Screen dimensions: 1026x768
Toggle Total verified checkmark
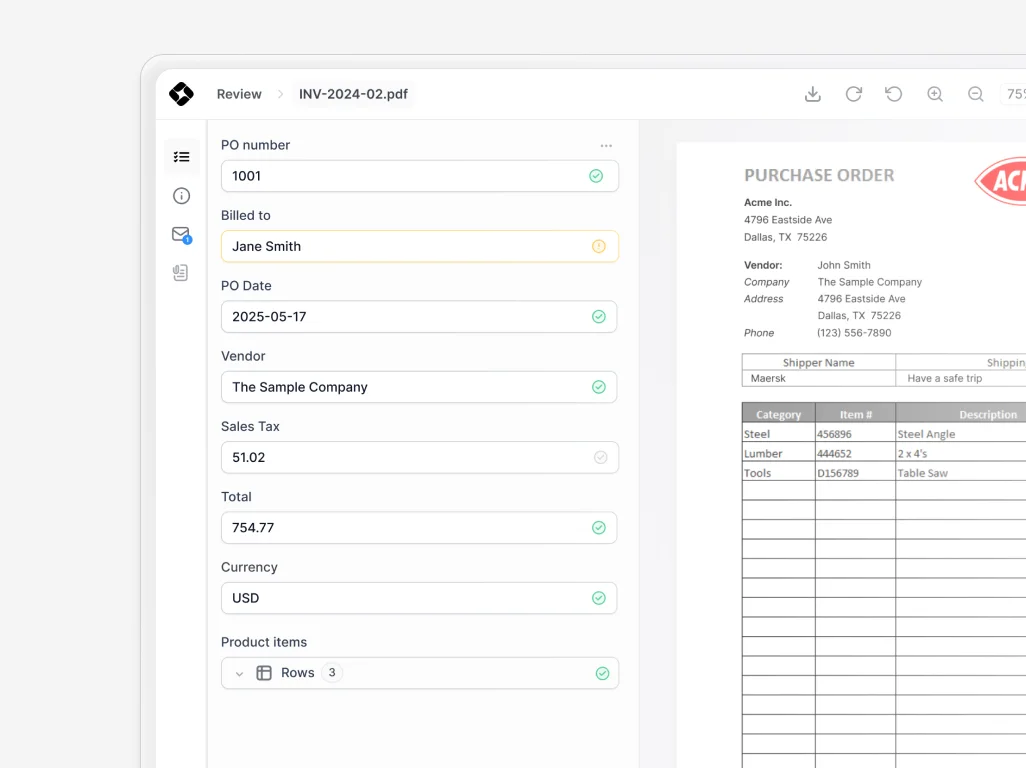pyautogui.click(x=599, y=528)
